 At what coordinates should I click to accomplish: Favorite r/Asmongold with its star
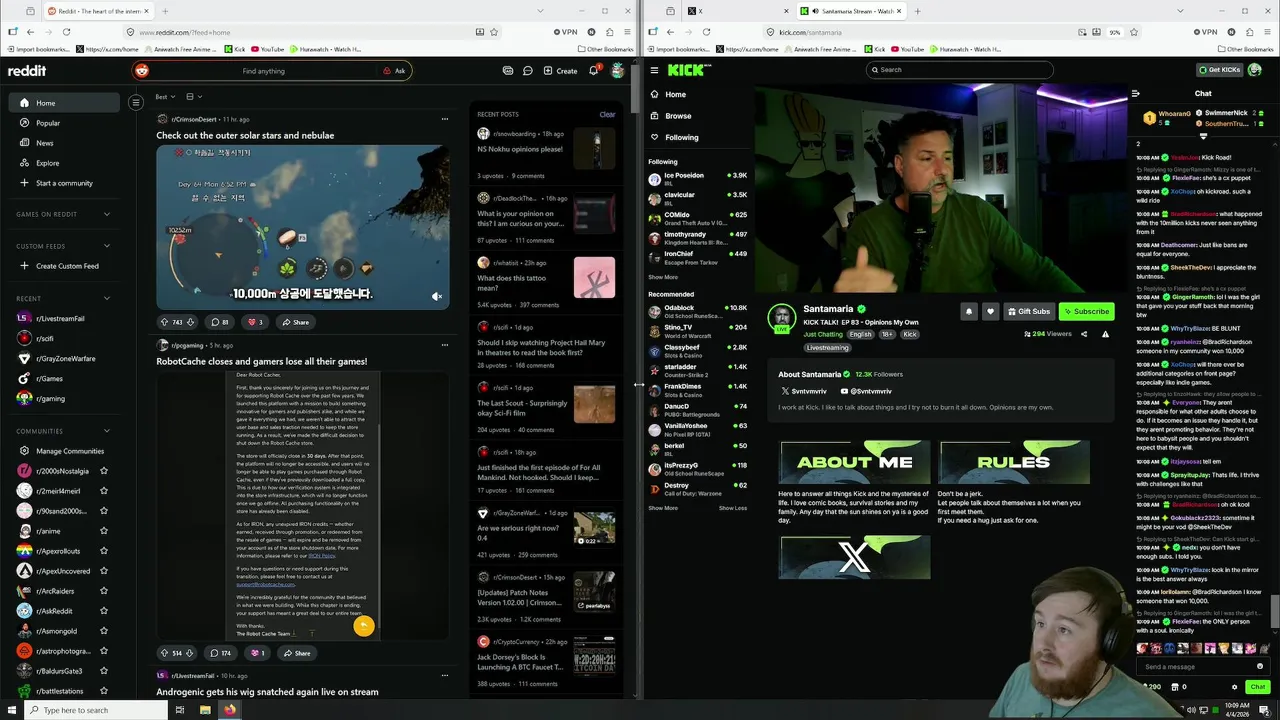coord(103,631)
